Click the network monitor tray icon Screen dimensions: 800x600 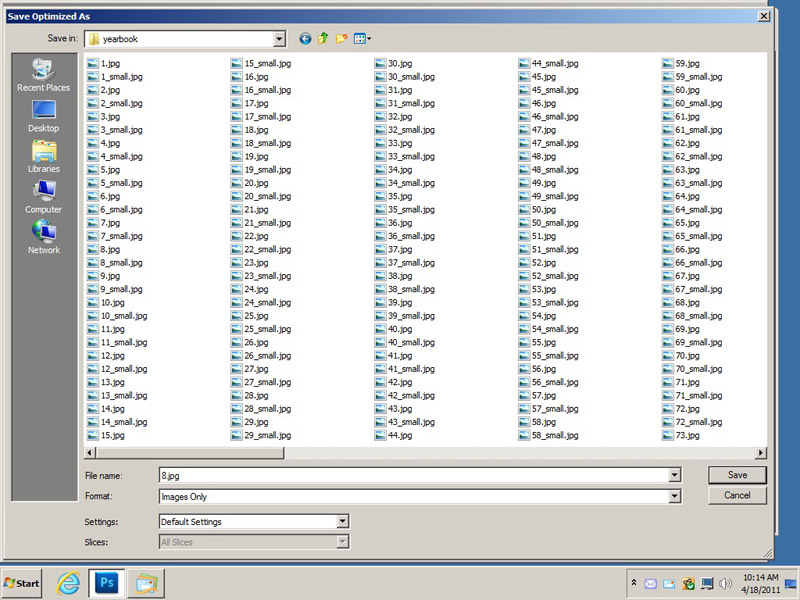707,583
